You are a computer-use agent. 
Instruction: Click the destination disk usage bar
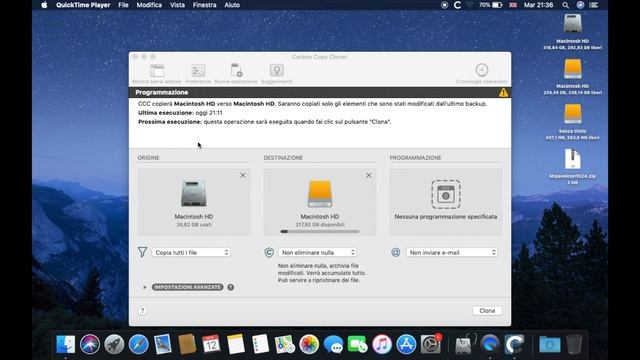(320, 231)
